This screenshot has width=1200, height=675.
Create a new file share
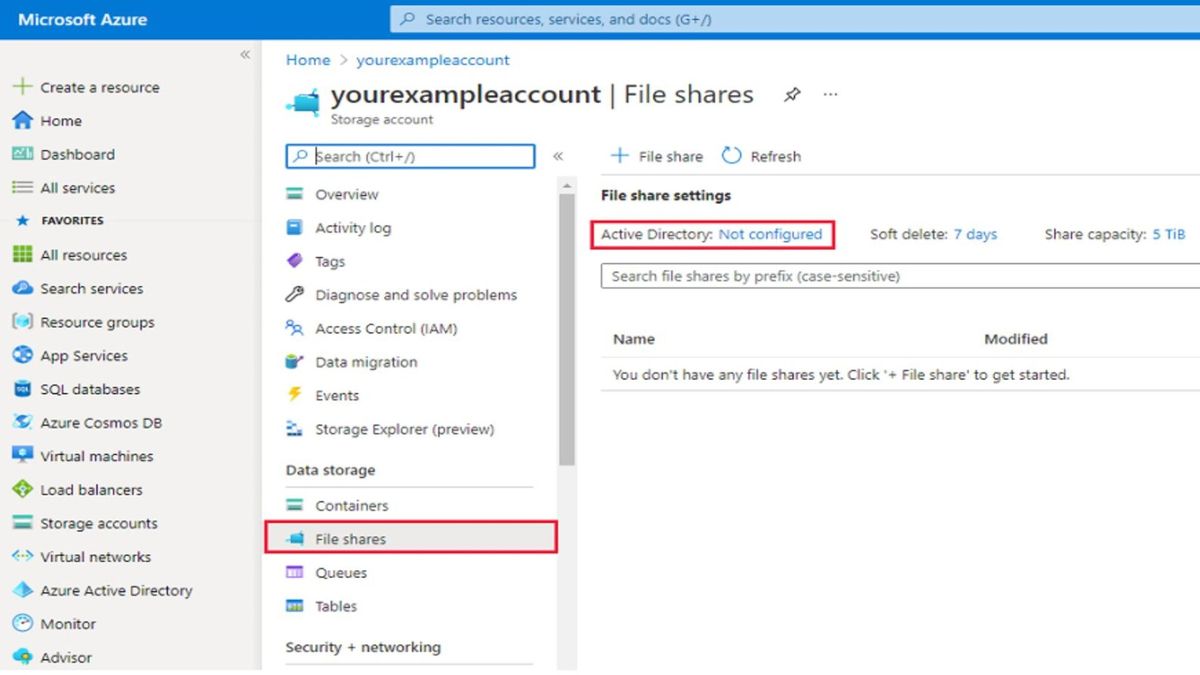pos(656,156)
